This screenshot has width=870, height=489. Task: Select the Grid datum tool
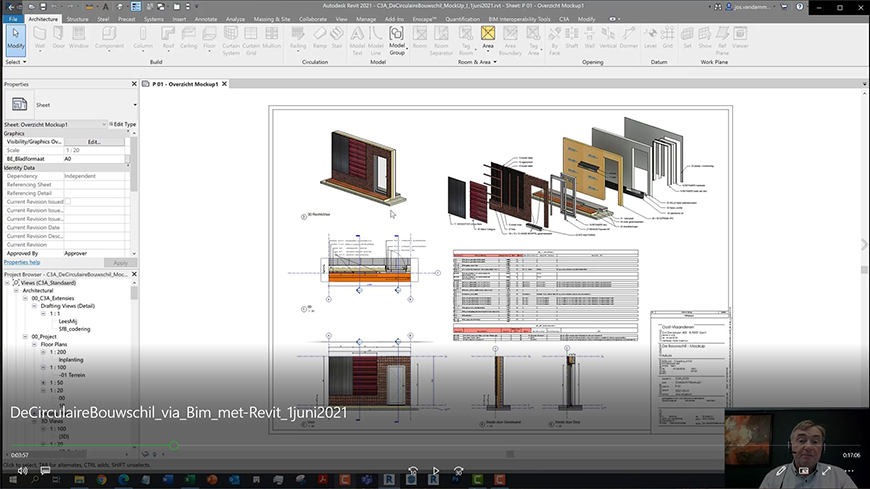click(667, 38)
